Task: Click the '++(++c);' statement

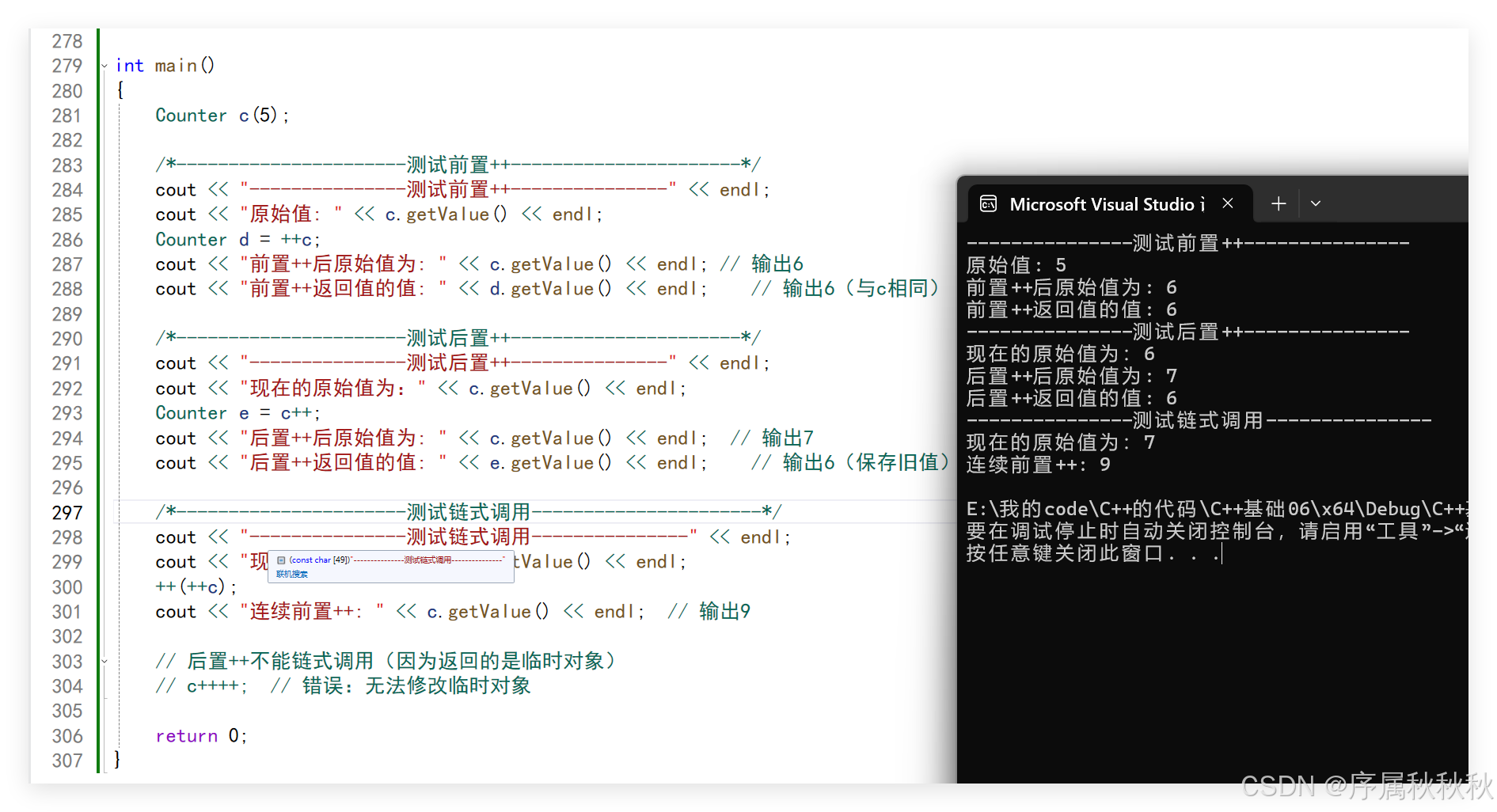Action: point(196,587)
